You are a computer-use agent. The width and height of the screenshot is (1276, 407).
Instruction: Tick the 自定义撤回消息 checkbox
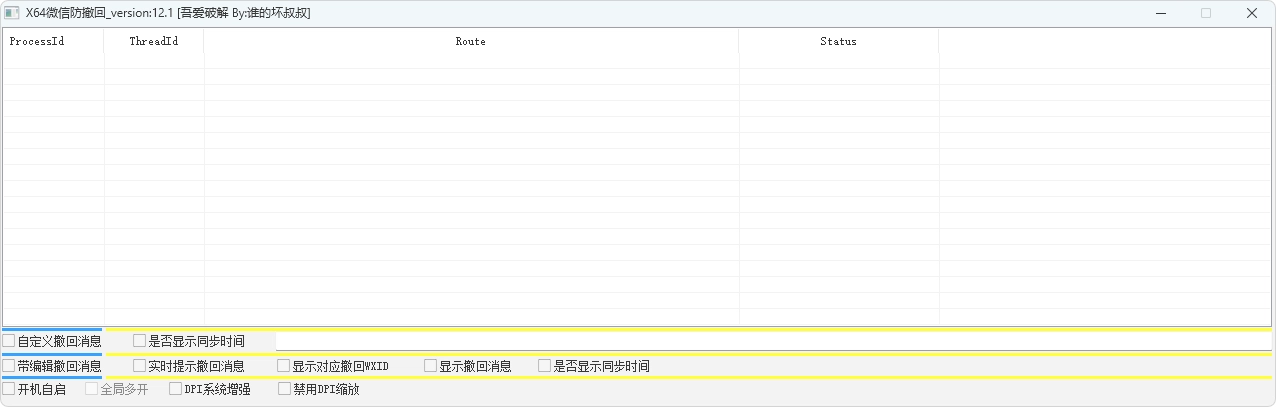[x=52, y=341]
